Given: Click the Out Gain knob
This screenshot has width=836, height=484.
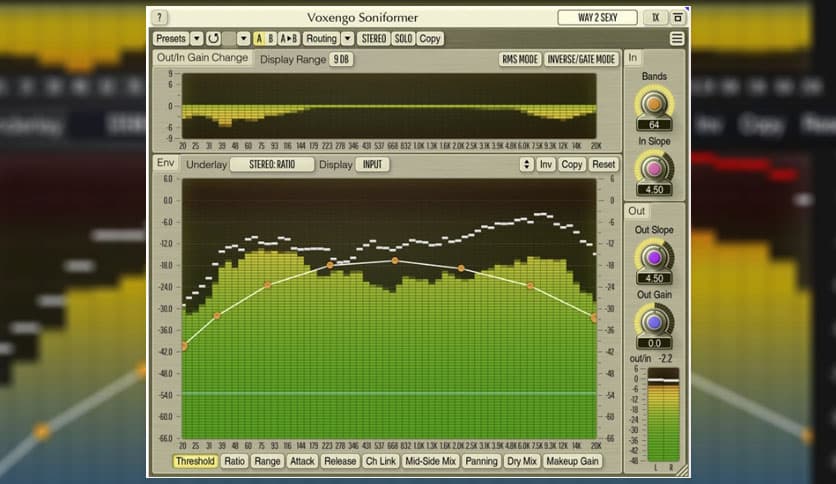Looking at the screenshot, I should 654,322.
